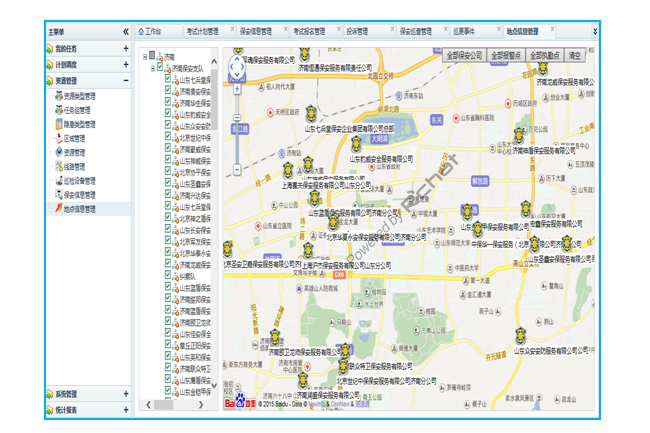Collapse the 资源管理 section
The width and height of the screenshot is (650, 433).
125,80
